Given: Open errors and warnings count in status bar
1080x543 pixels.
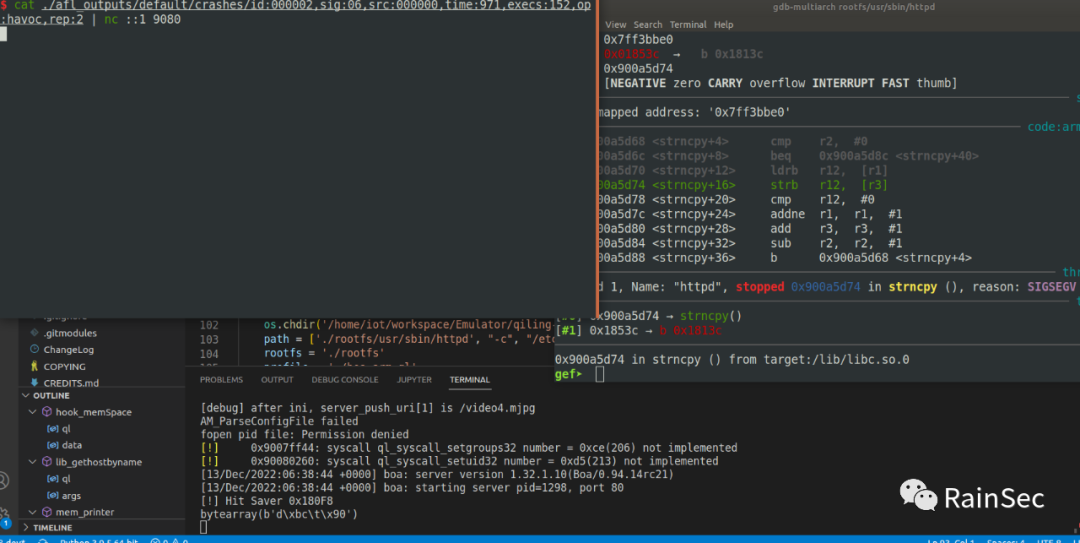Looking at the screenshot, I should (x=169, y=540).
